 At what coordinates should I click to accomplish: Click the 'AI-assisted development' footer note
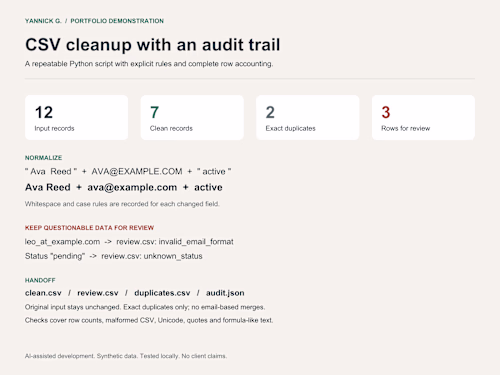click(126, 356)
